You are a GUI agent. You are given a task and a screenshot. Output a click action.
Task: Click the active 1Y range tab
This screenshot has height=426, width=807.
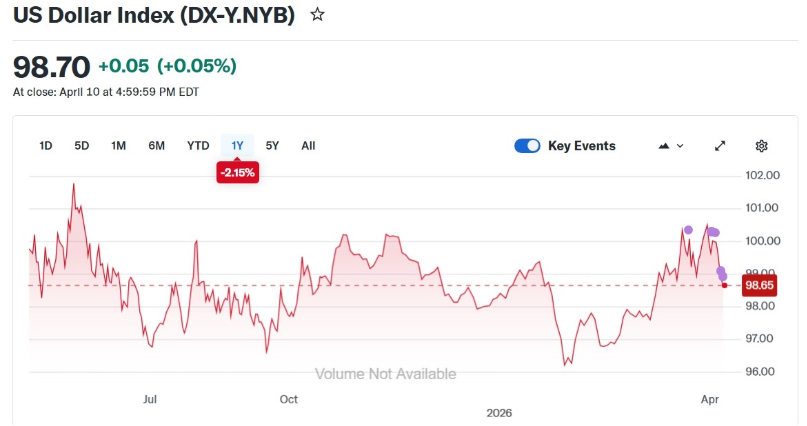tap(237, 146)
